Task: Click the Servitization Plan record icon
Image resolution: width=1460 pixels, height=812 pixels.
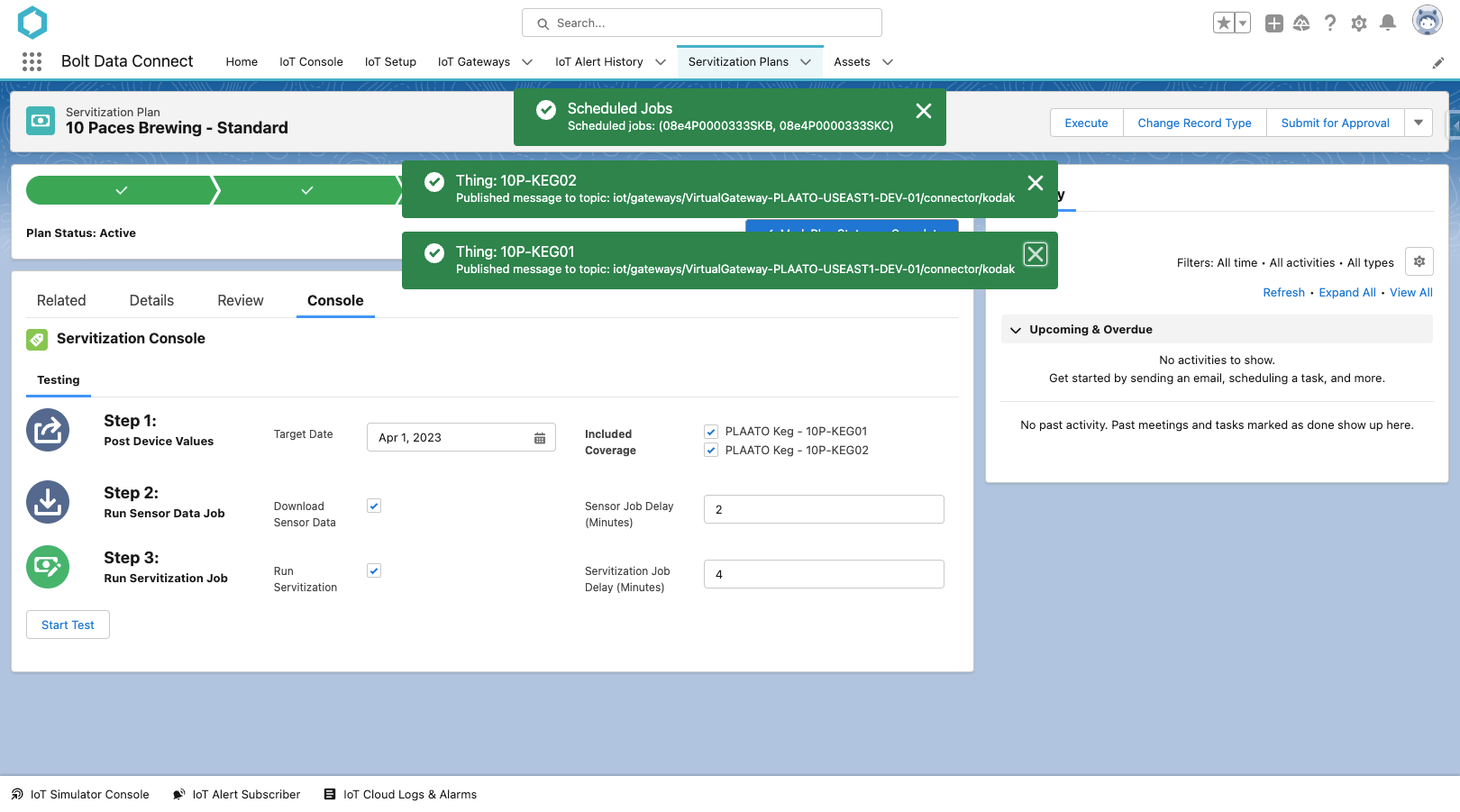Action: click(41, 121)
